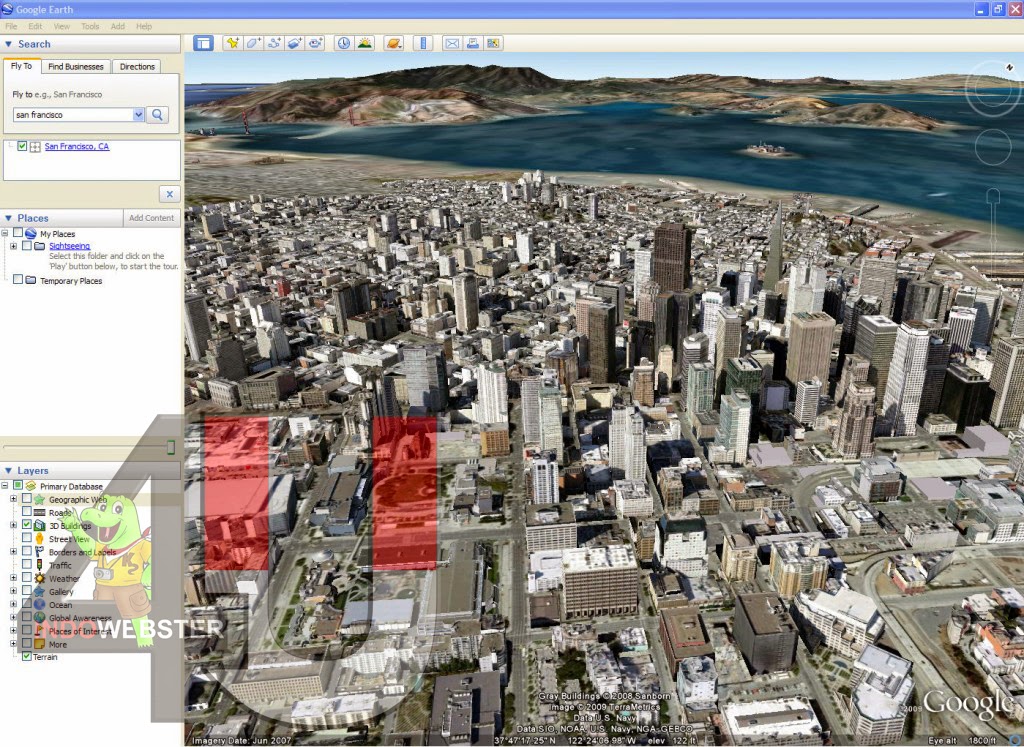Click the View in Google Maps icon

pos(493,44)
